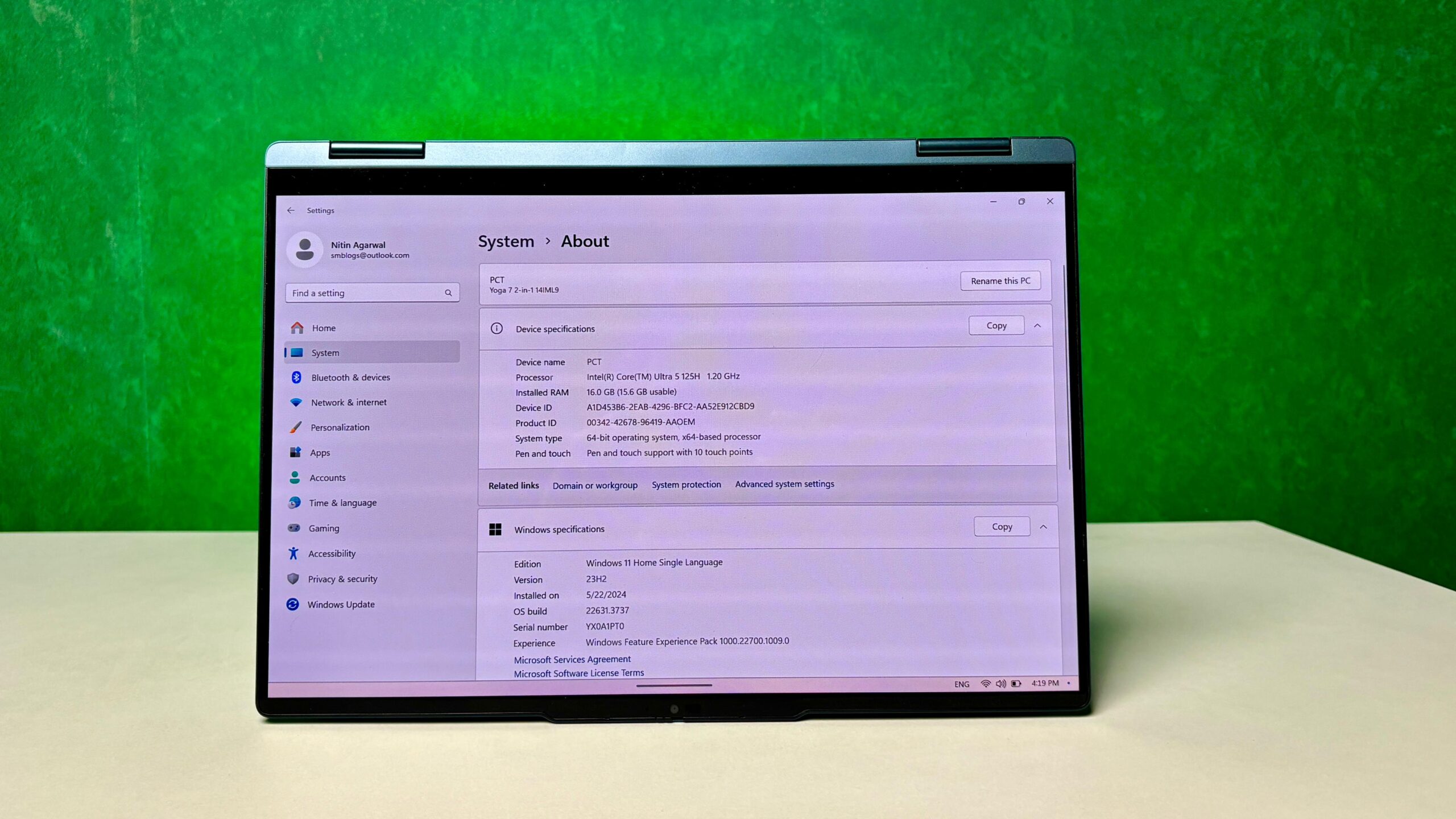This screenshot has height=819, width=1456.
Task: Select the Domain or workgroup tab
Action: click(595, 484)
